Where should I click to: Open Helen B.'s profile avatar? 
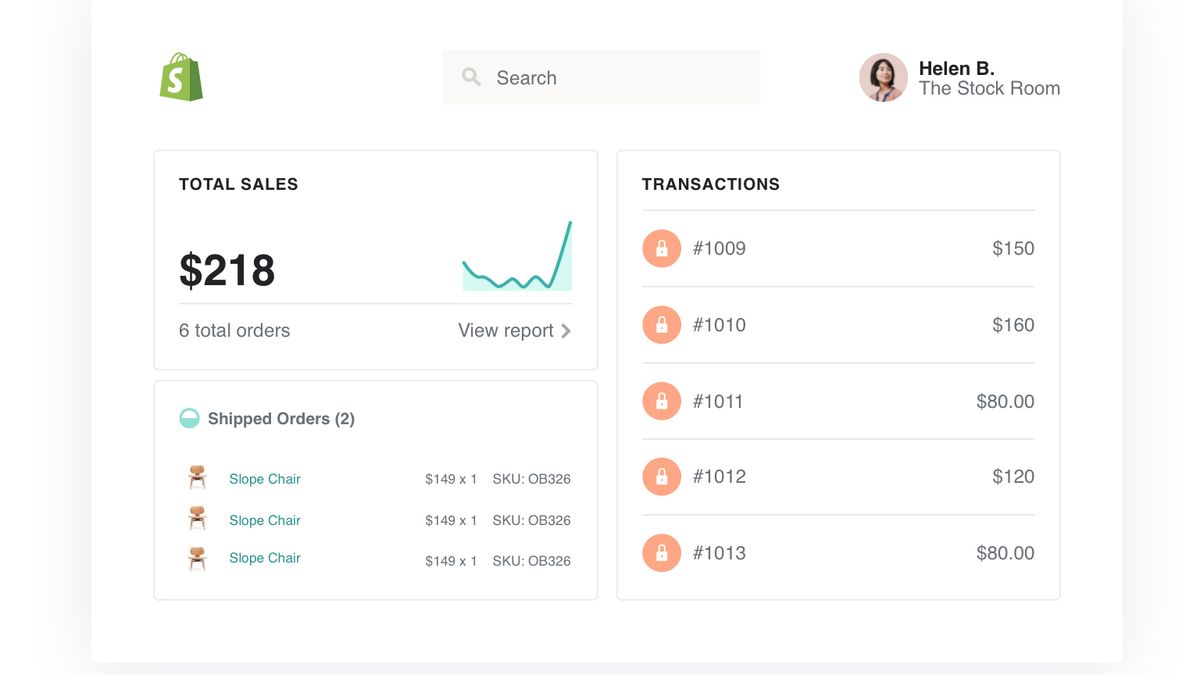tap(883, 77)
